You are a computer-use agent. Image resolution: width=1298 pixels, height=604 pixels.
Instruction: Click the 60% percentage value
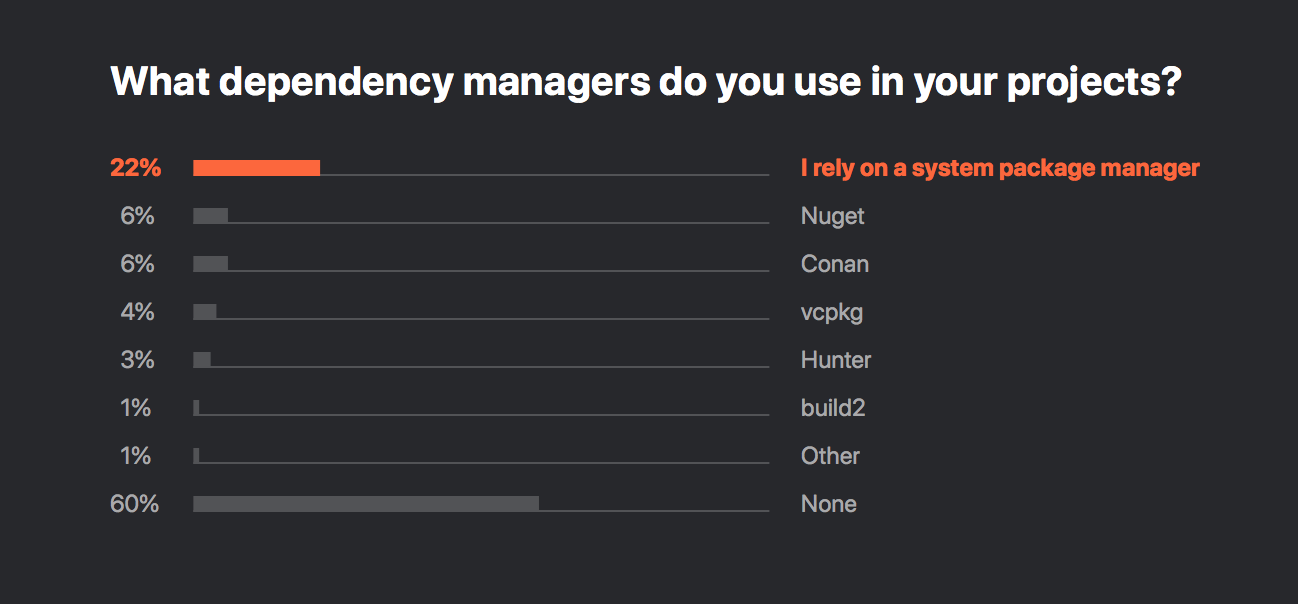click(x=135, y=504)
